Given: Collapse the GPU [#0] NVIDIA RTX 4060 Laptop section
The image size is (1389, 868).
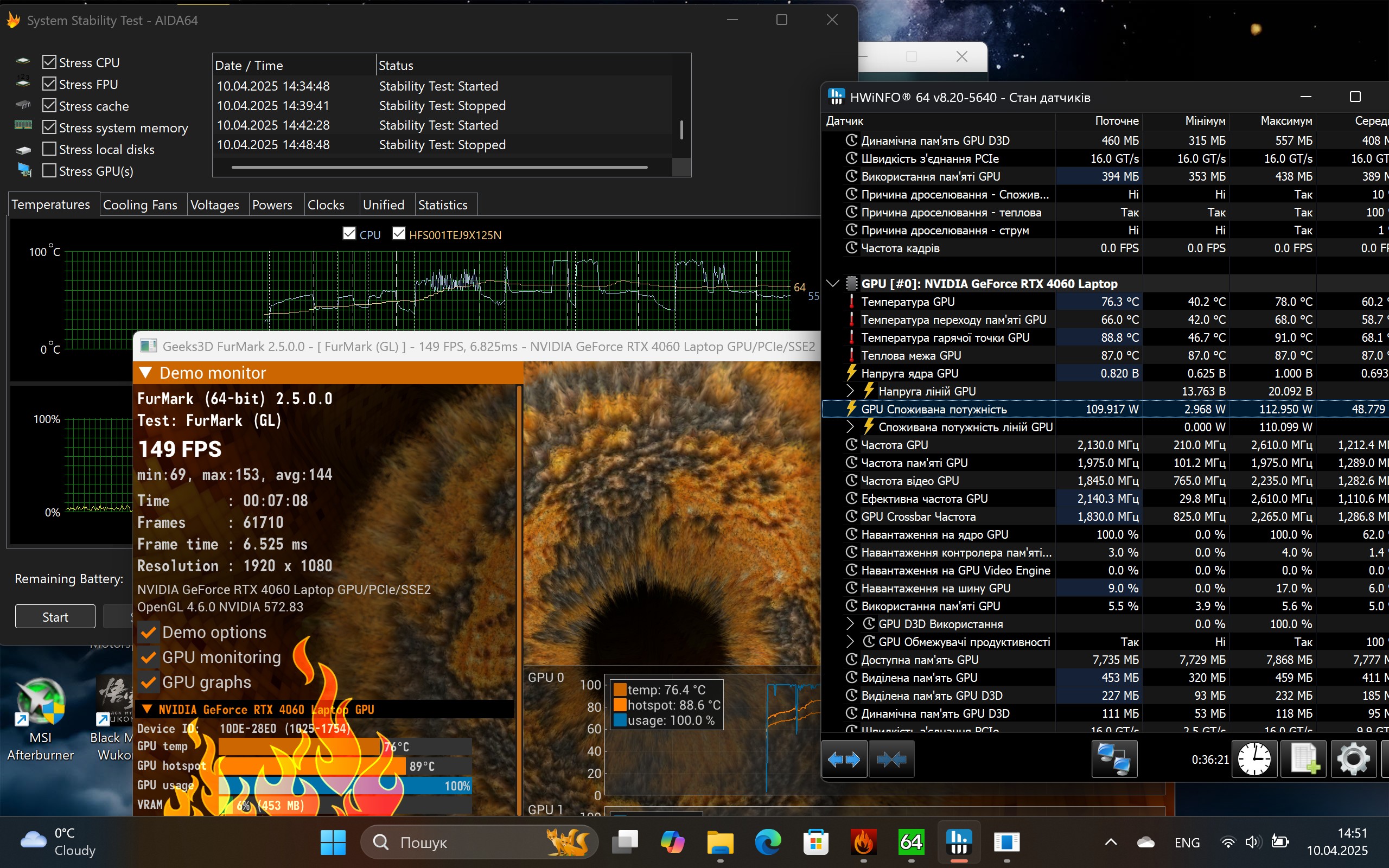Looking at the screenshot, I should click(833, 283).
